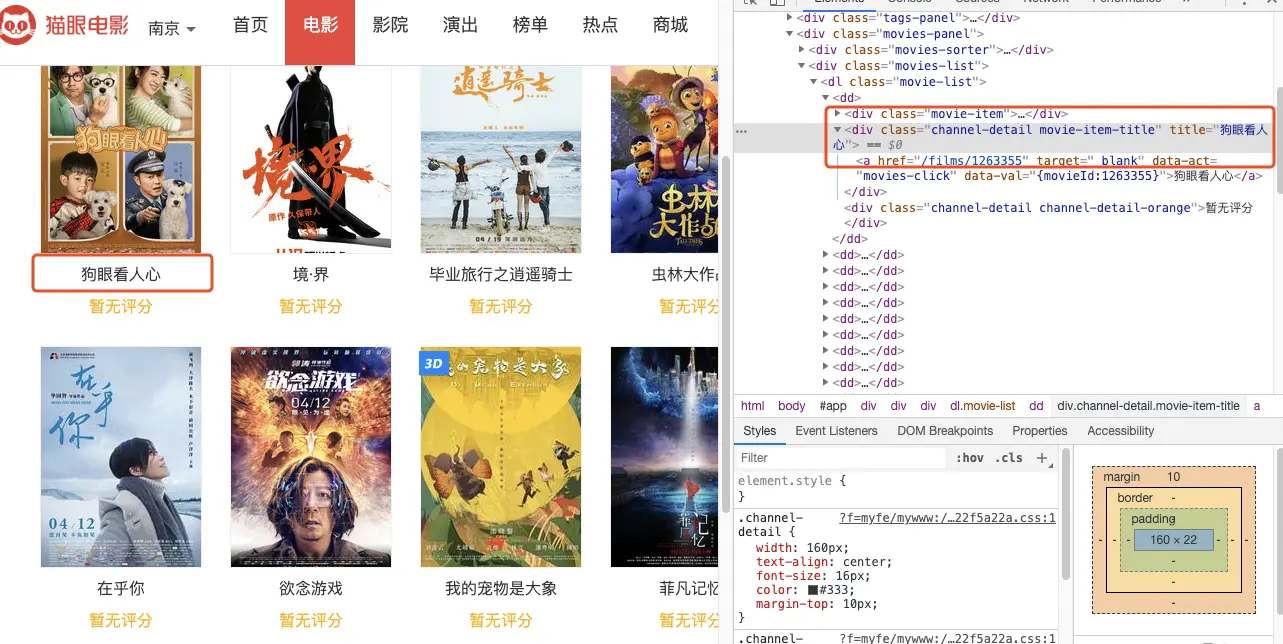This screenshot has width=1283, height=644.
Task: Click the 毕业旅行之逍遥骑士 movie poster
Action: (501, 159)
